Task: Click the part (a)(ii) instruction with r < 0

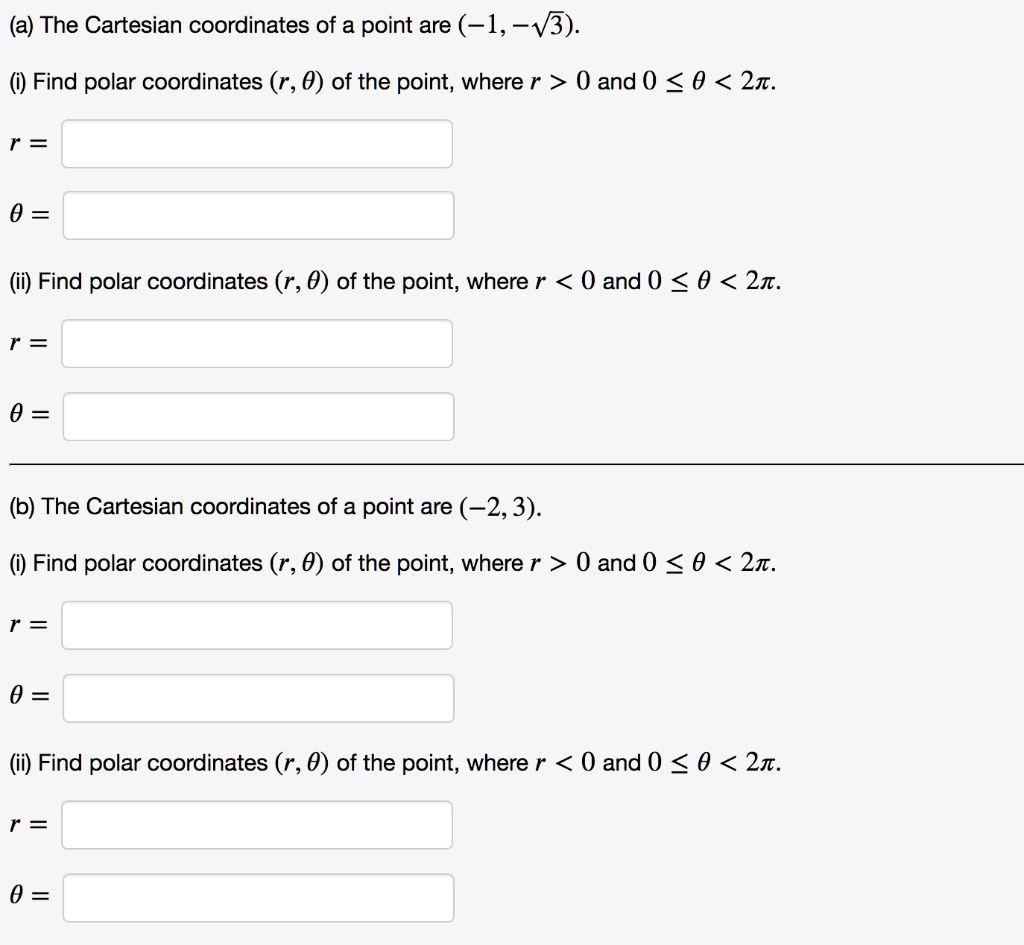Action: tap(395, 282)
